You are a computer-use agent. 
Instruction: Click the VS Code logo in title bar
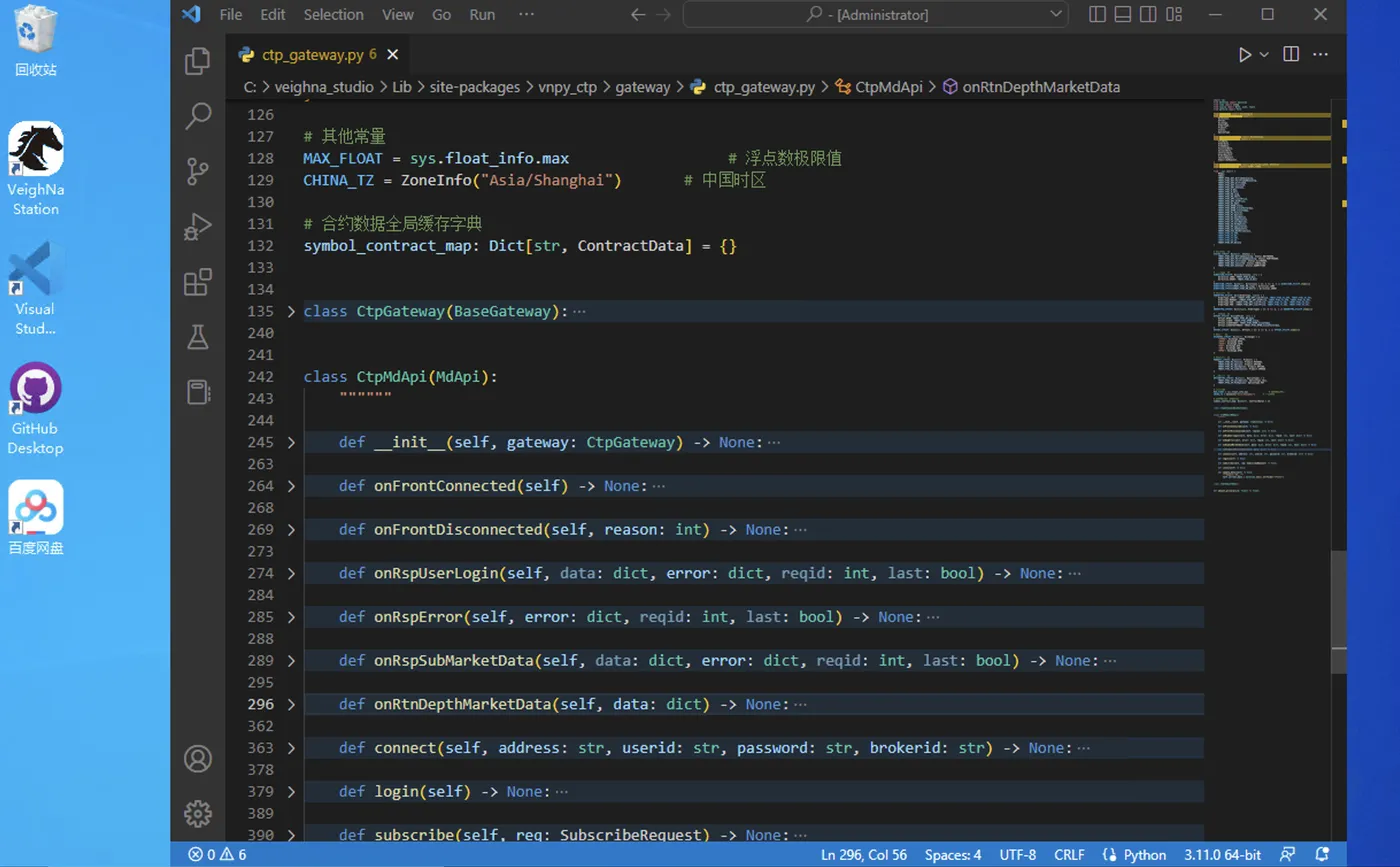pyautogui.click(x=191, y=14)
